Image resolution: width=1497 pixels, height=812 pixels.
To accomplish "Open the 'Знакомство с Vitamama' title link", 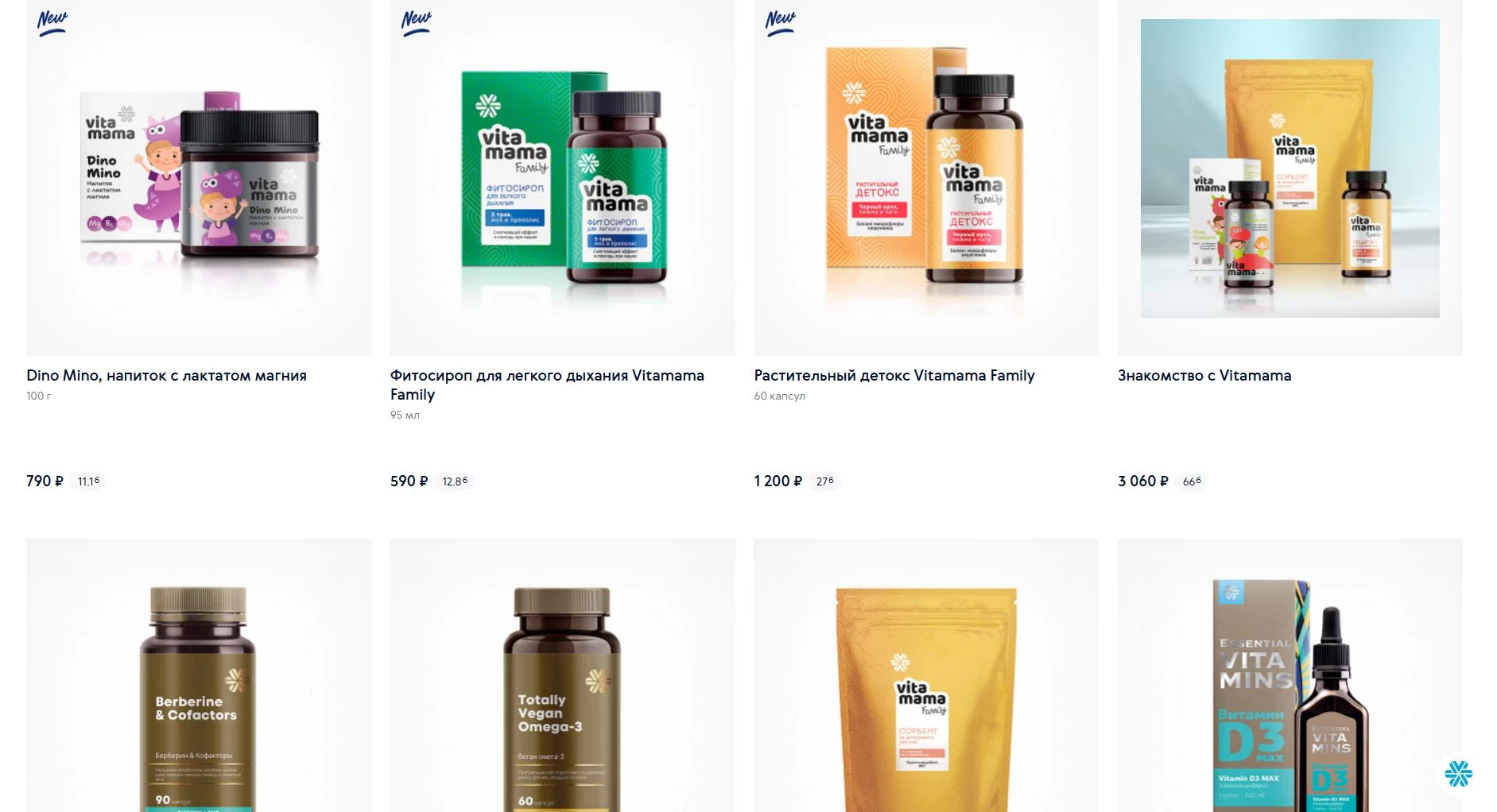I will click(x=1204, y=376).
